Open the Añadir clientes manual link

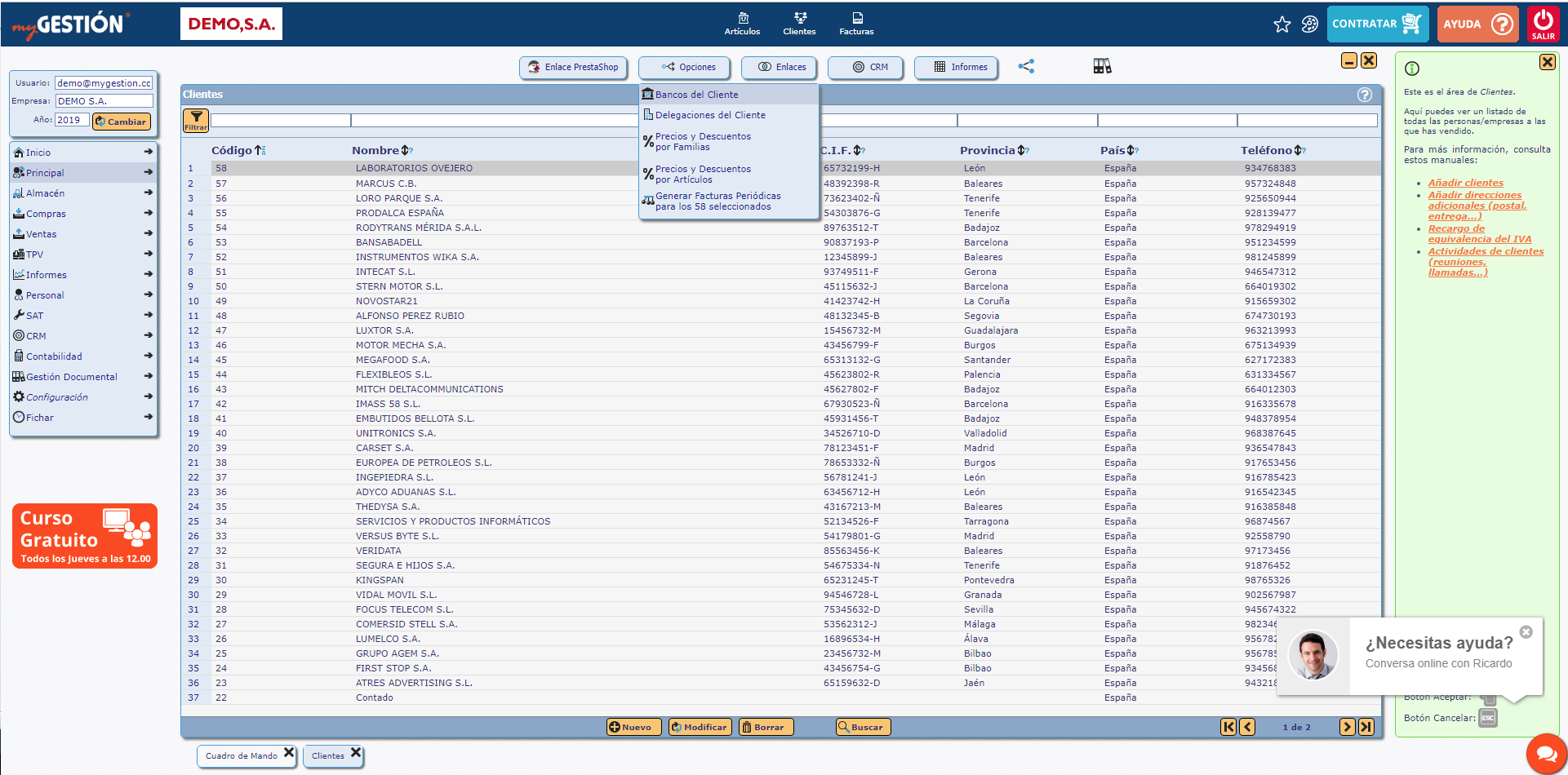point(1465,183)
